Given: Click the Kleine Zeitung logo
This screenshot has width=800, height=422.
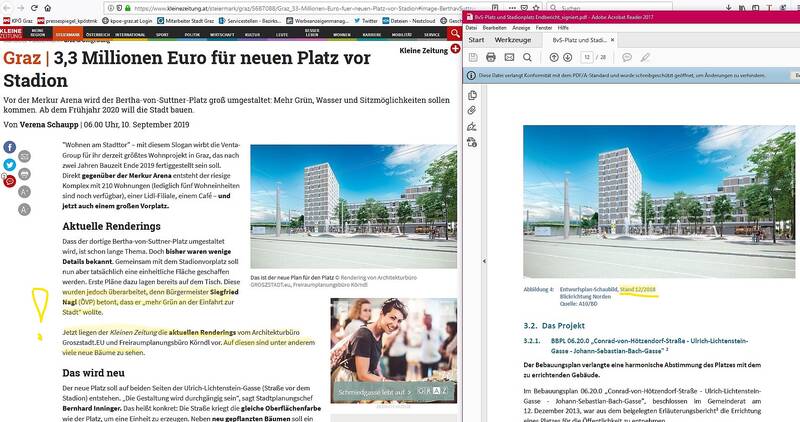Looking at the screenshot, I should click(x=11, y=34).
